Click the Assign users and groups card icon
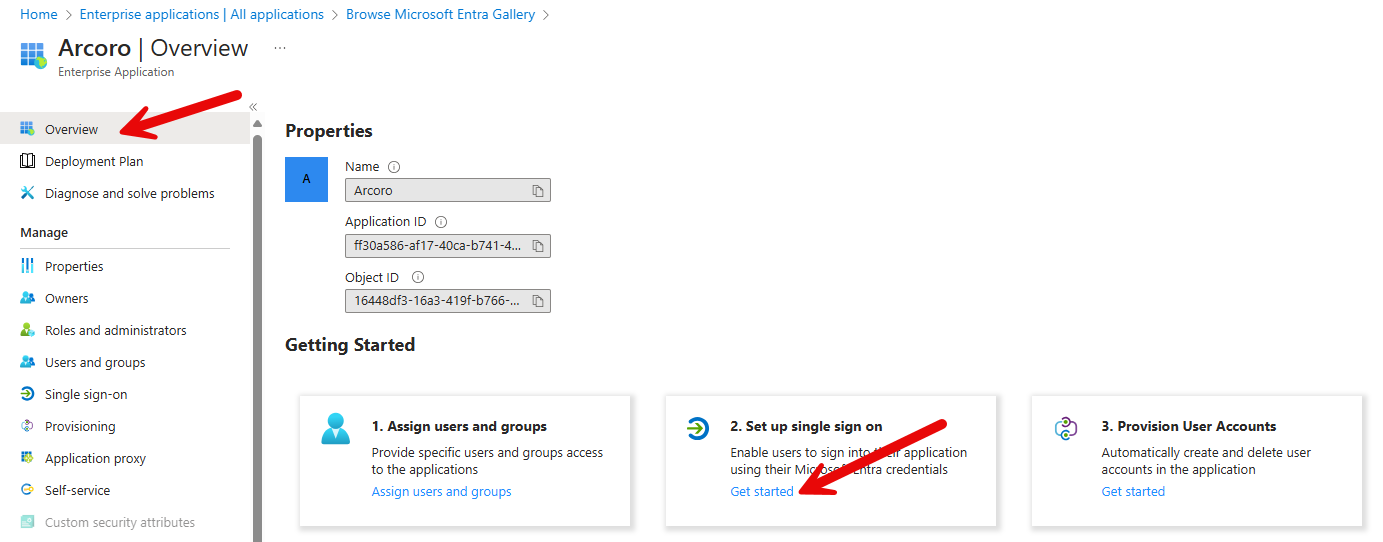 point(336,428)
